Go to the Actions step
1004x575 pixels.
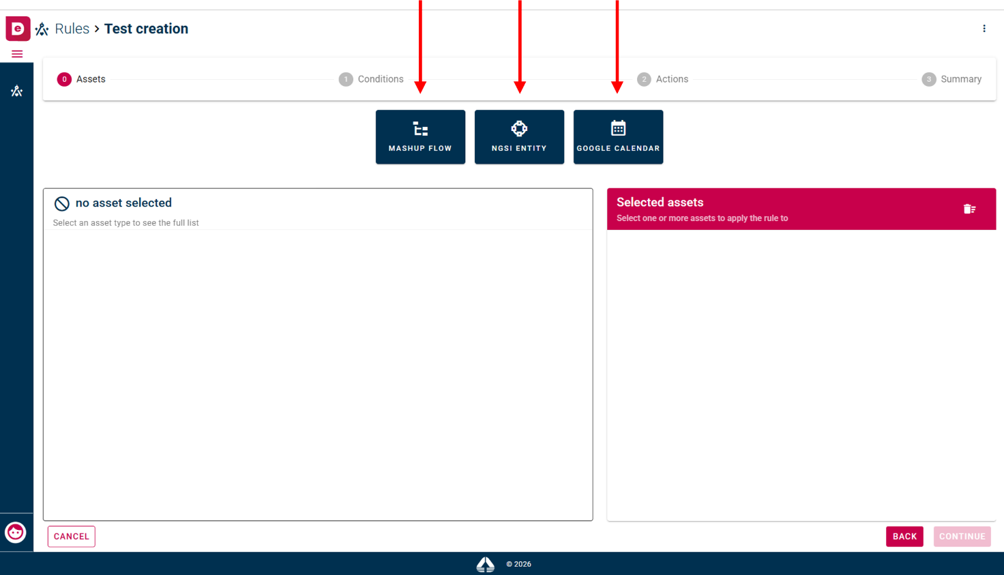point(663,79)
